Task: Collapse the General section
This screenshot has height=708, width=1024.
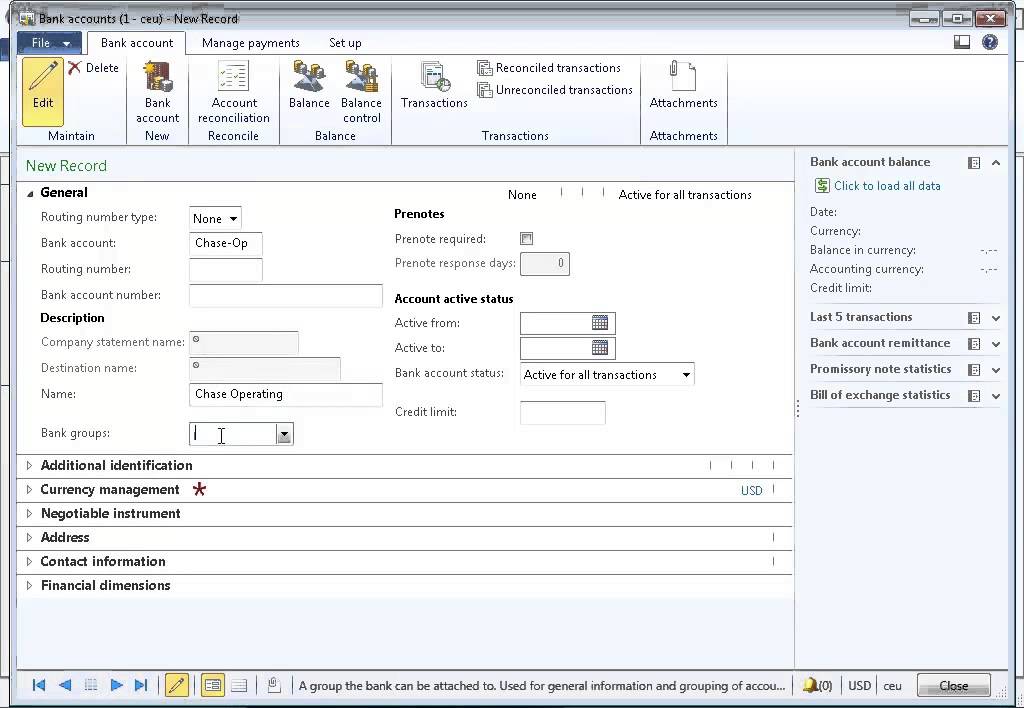Action: [29, 193]
